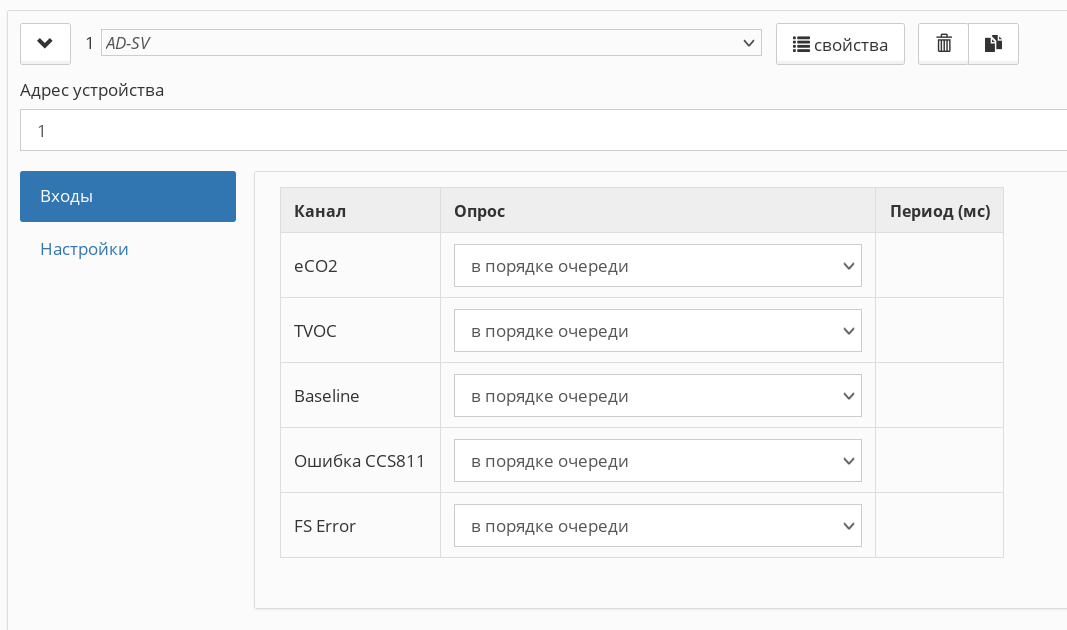Delete the AD-SV device using trash icon

tap(943, 44)
